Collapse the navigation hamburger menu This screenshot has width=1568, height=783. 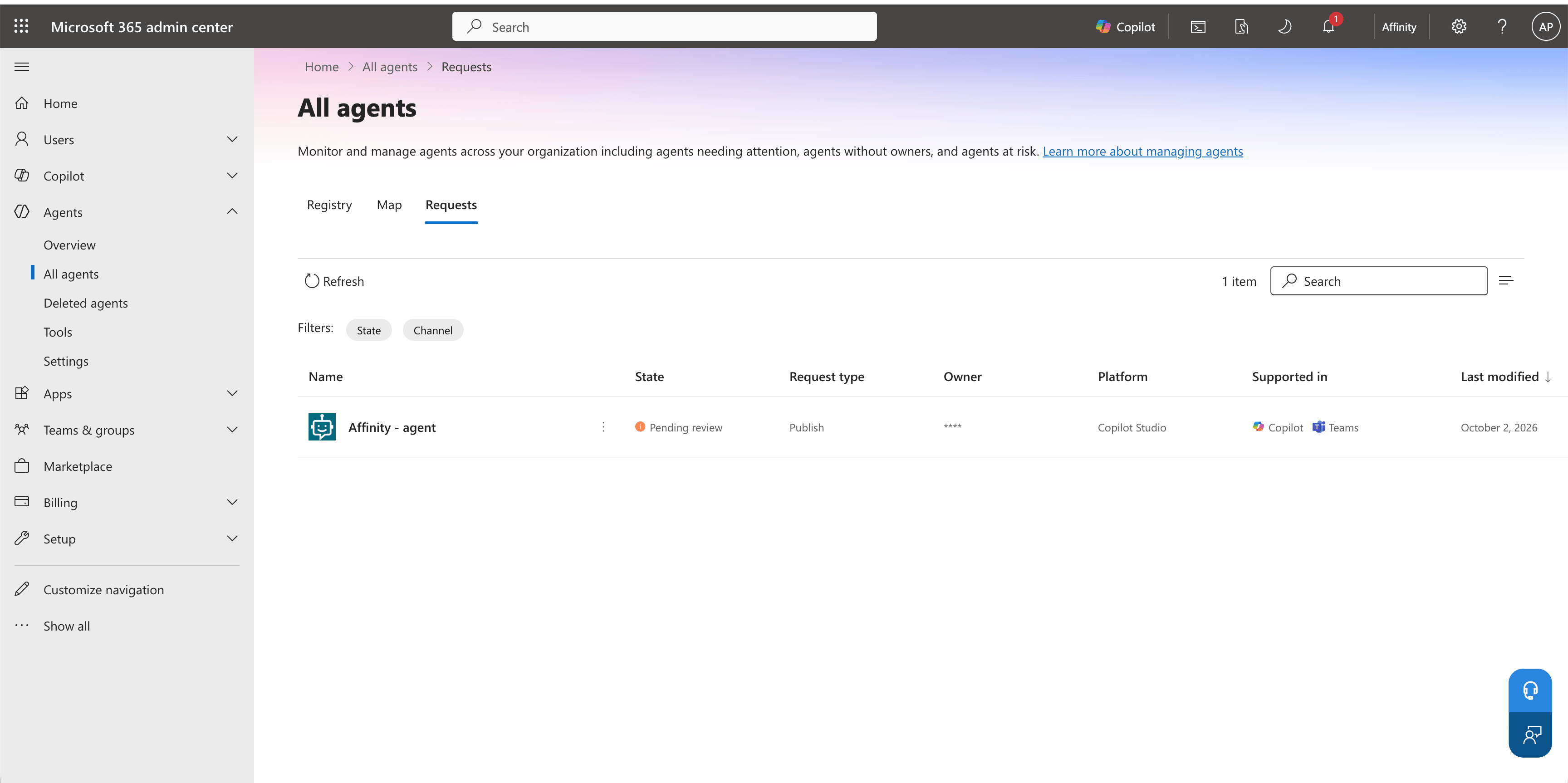[21, 66]
